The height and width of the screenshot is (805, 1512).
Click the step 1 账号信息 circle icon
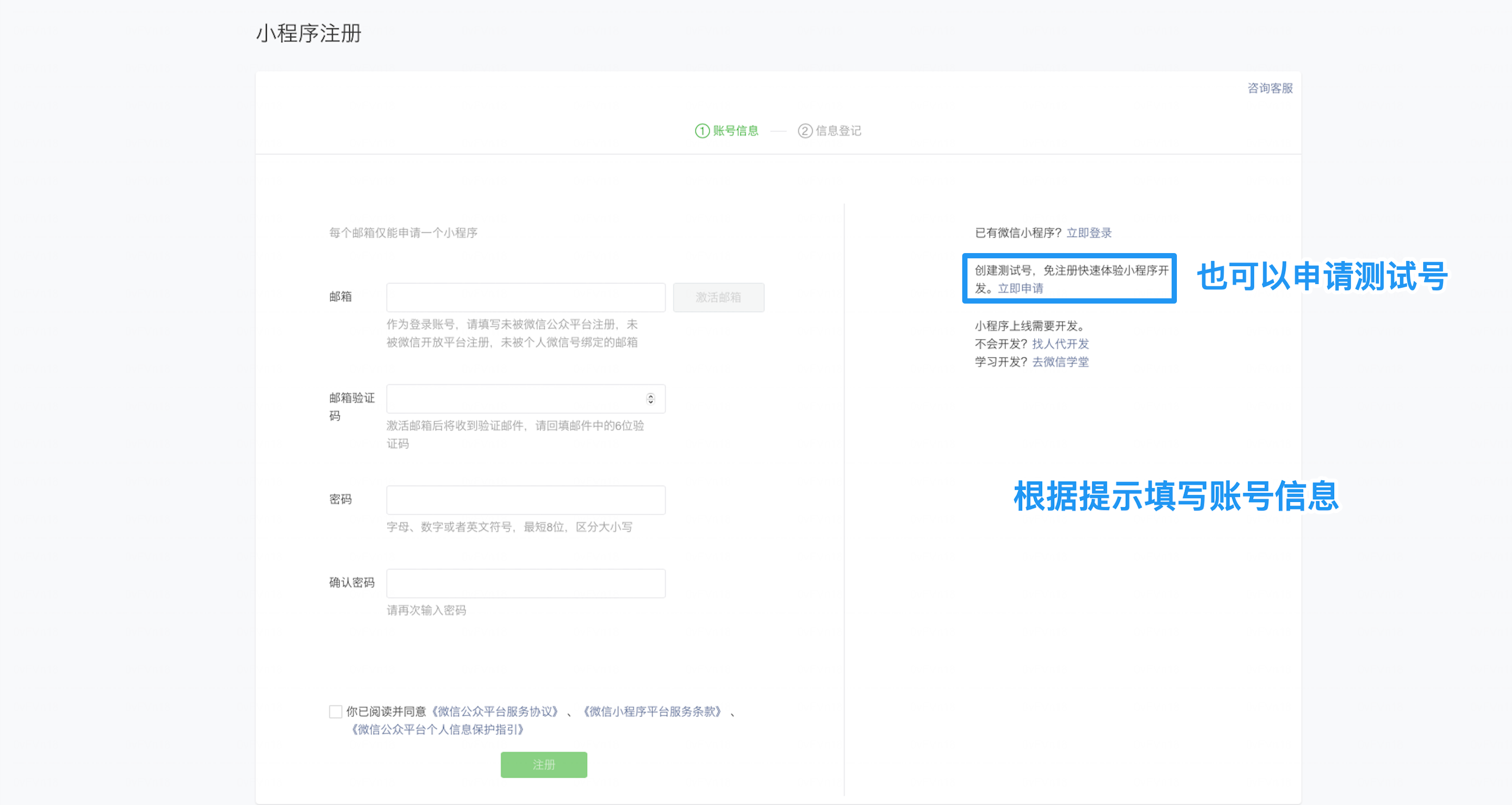click(x=702, y=131)
